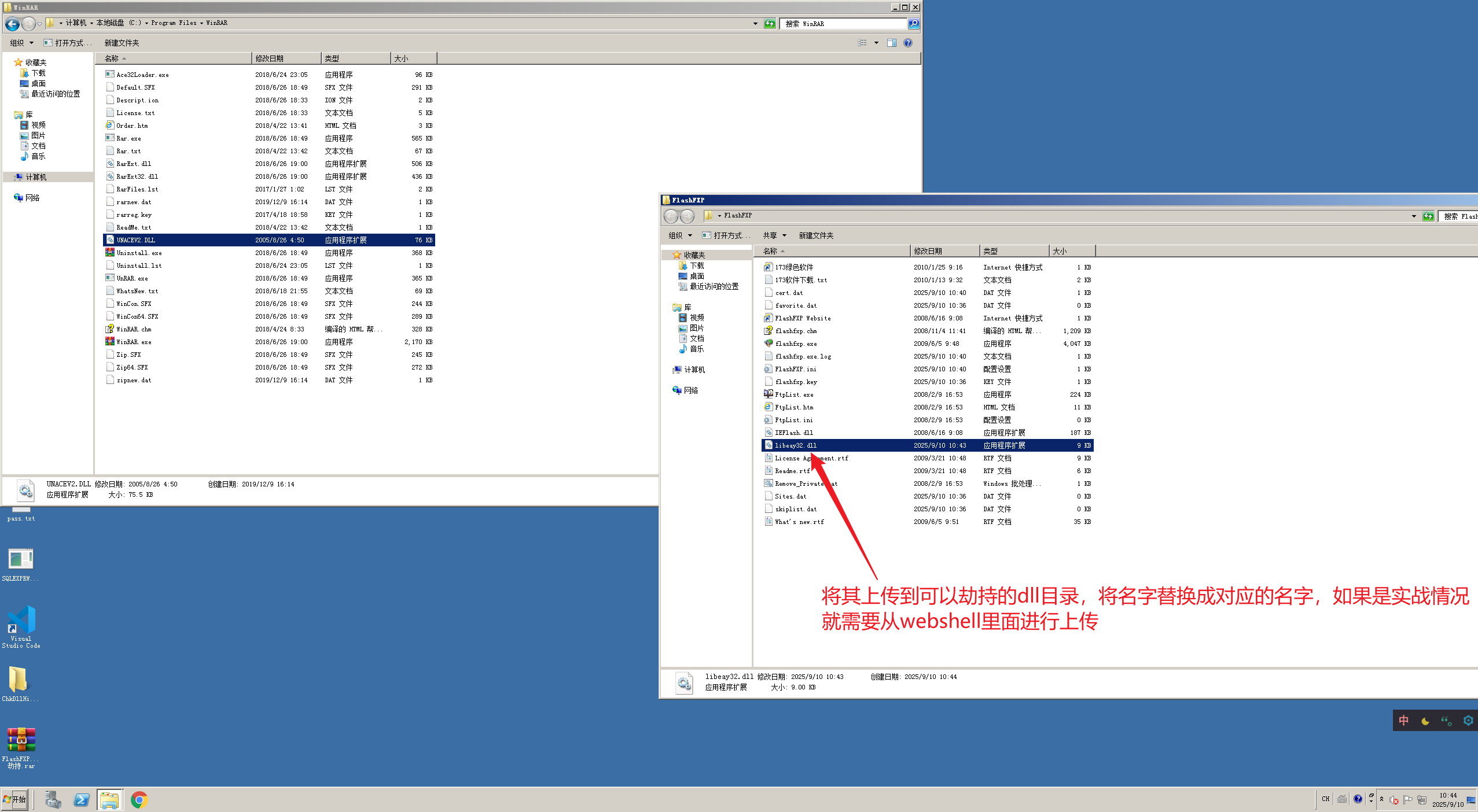Screen dimensions: 1478x812
Task: Click 打开方式 in the FlashFXP toolbar
Action: [x=727, y=235]
